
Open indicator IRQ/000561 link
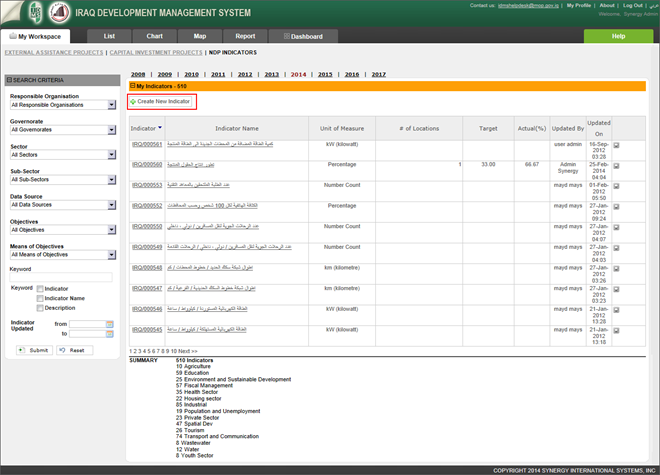147,144
